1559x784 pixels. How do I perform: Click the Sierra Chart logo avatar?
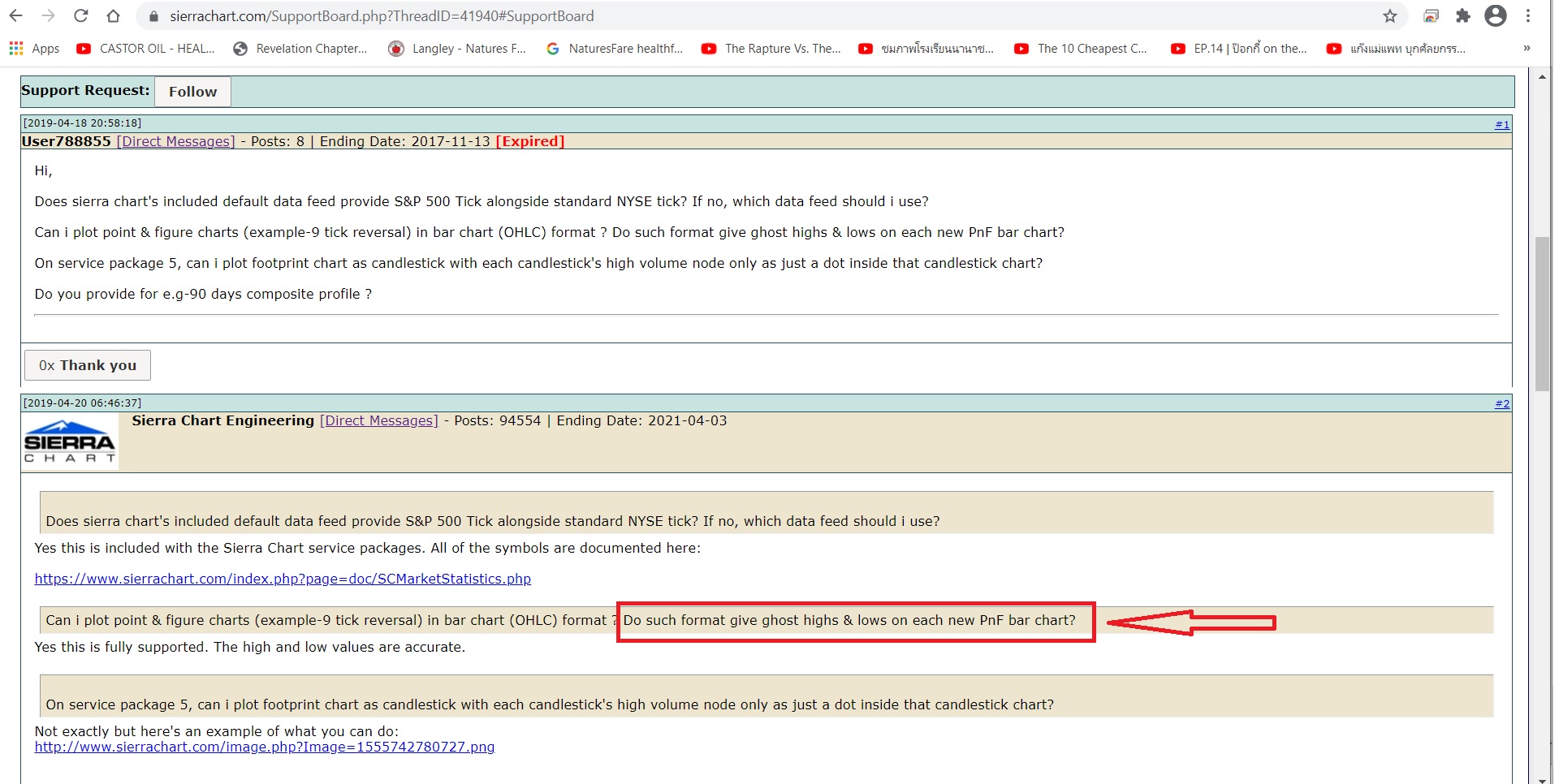[x=70, y=442]
